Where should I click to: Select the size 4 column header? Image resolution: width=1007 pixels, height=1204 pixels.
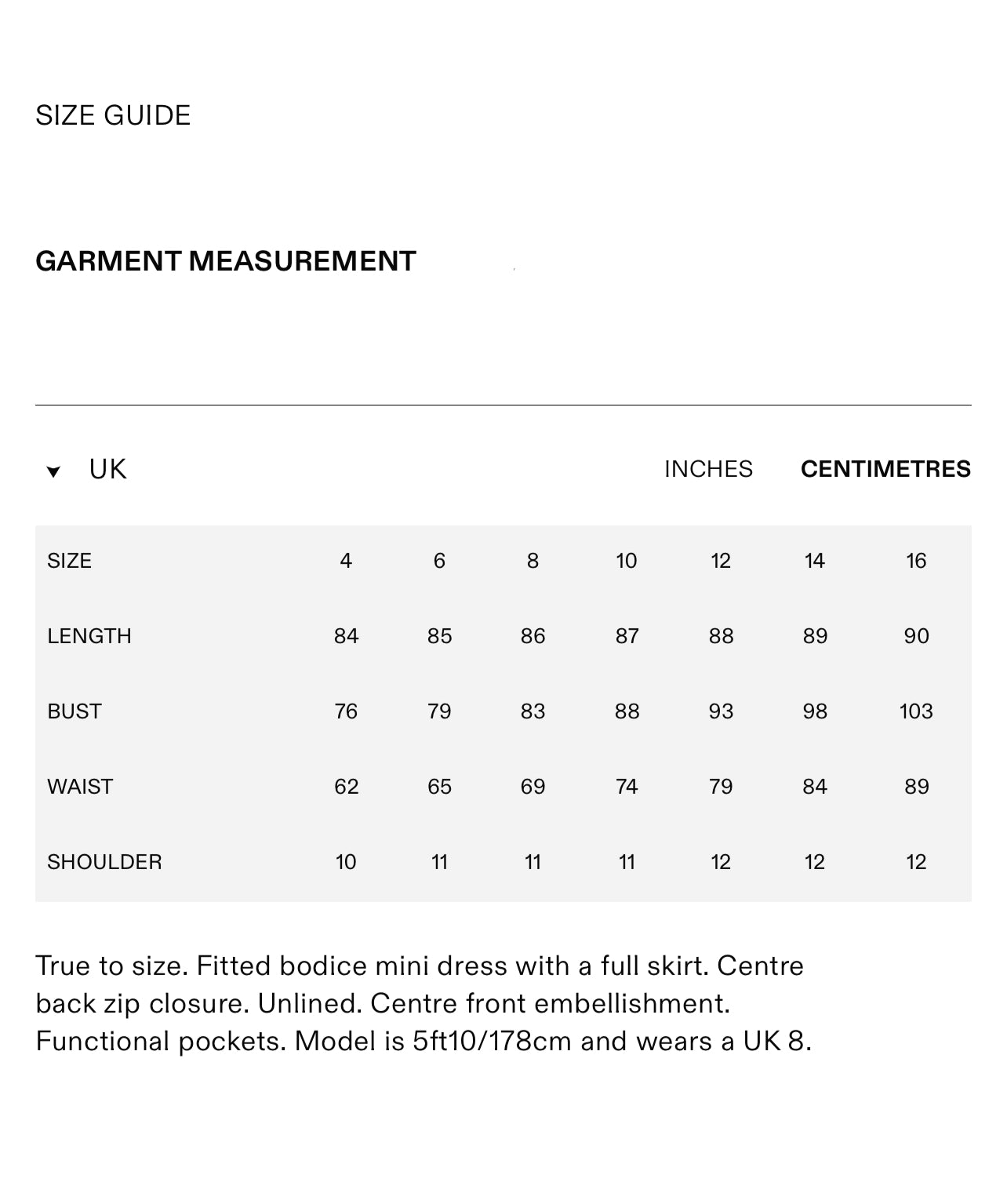tap(346, 561)
